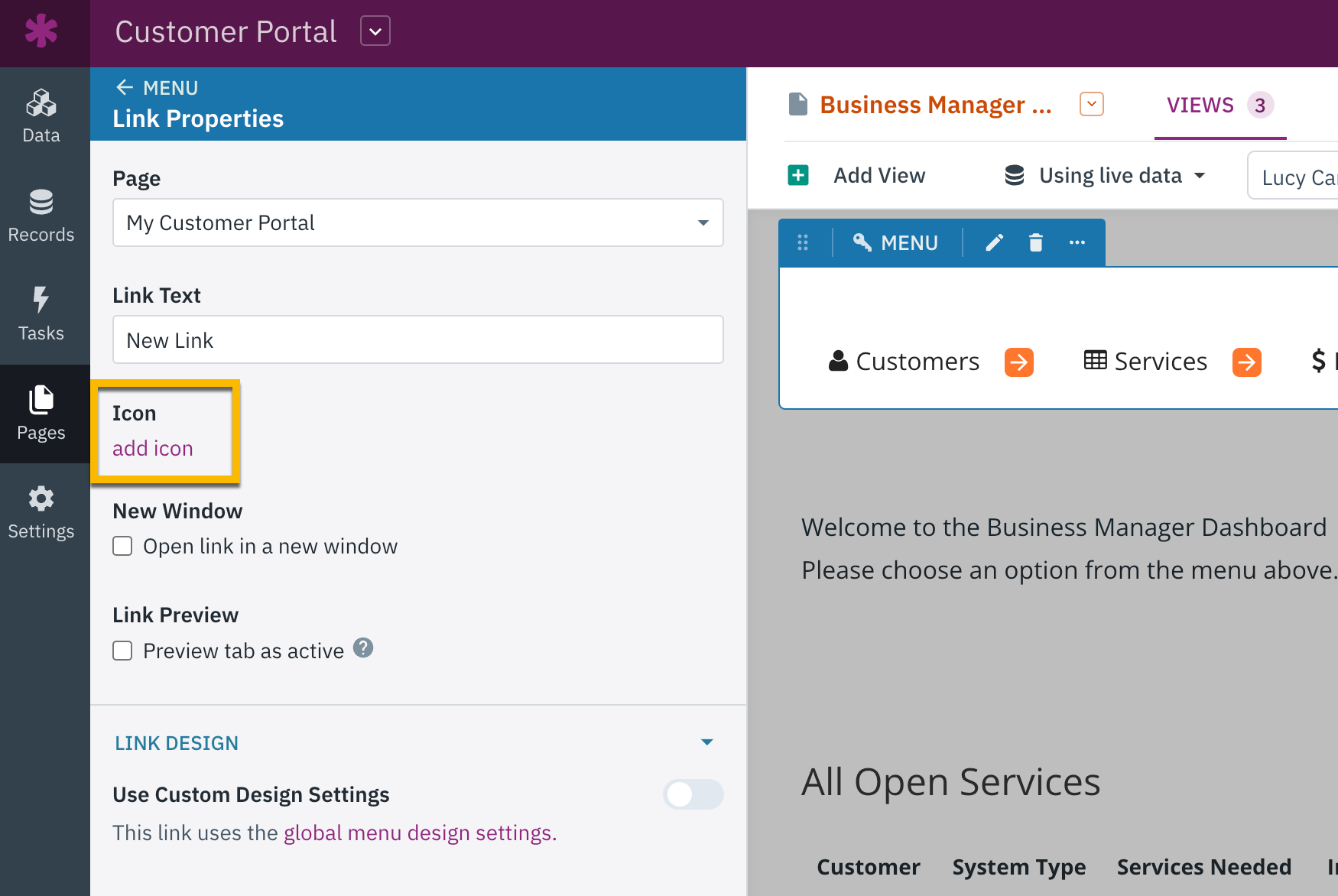Toggle Use Custom Design Settings switch
The height and width of the screenshot is (896, 1338).
[693, 794]
